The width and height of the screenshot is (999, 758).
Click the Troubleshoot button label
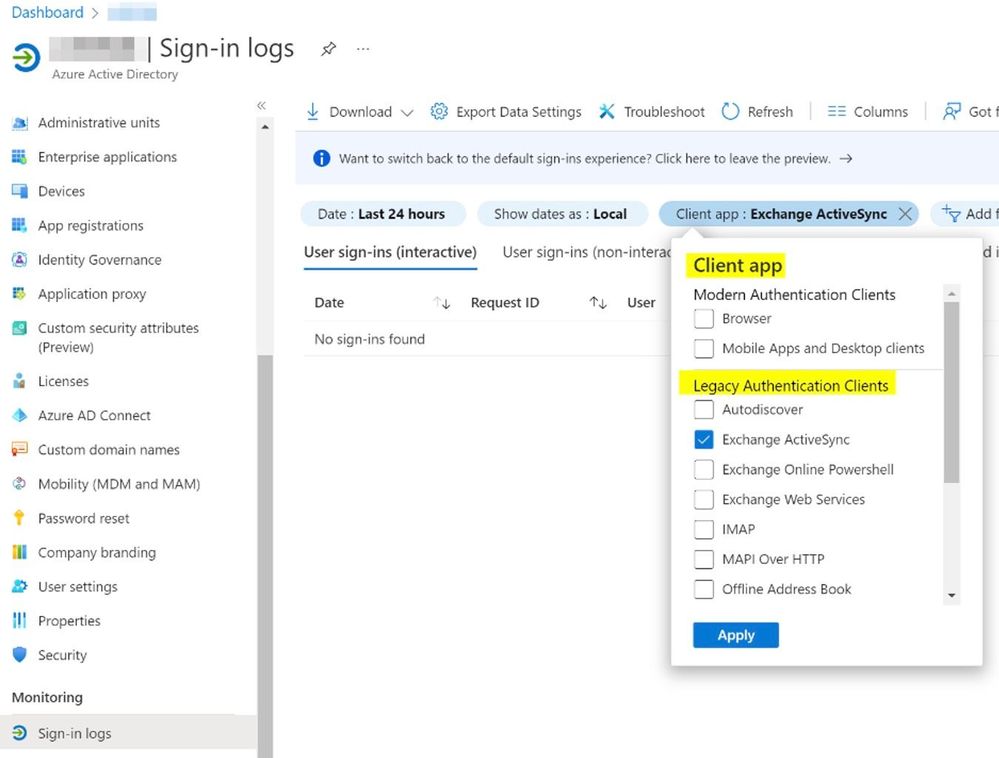coord(664,112)
